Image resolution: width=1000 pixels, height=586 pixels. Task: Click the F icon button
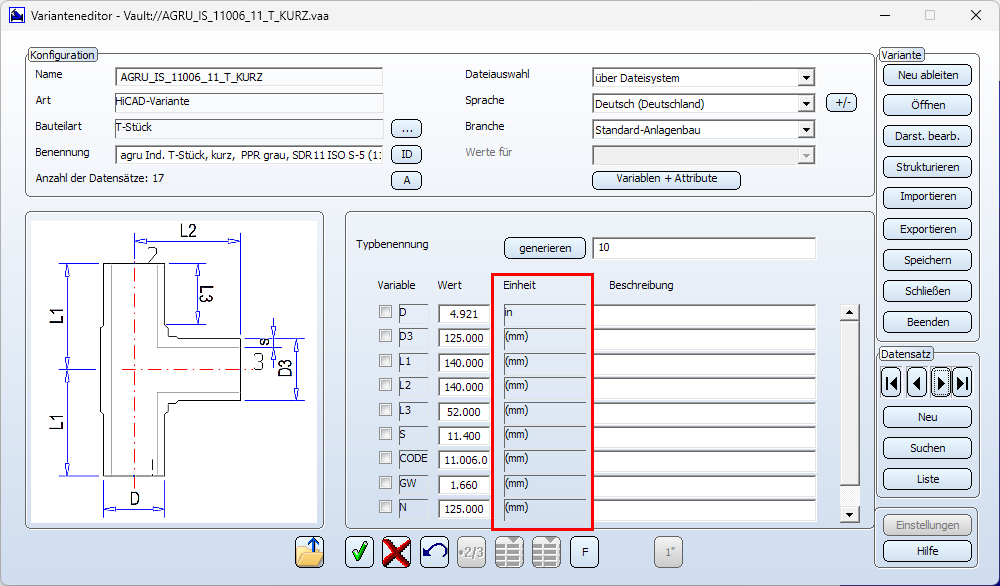(584, 552)
